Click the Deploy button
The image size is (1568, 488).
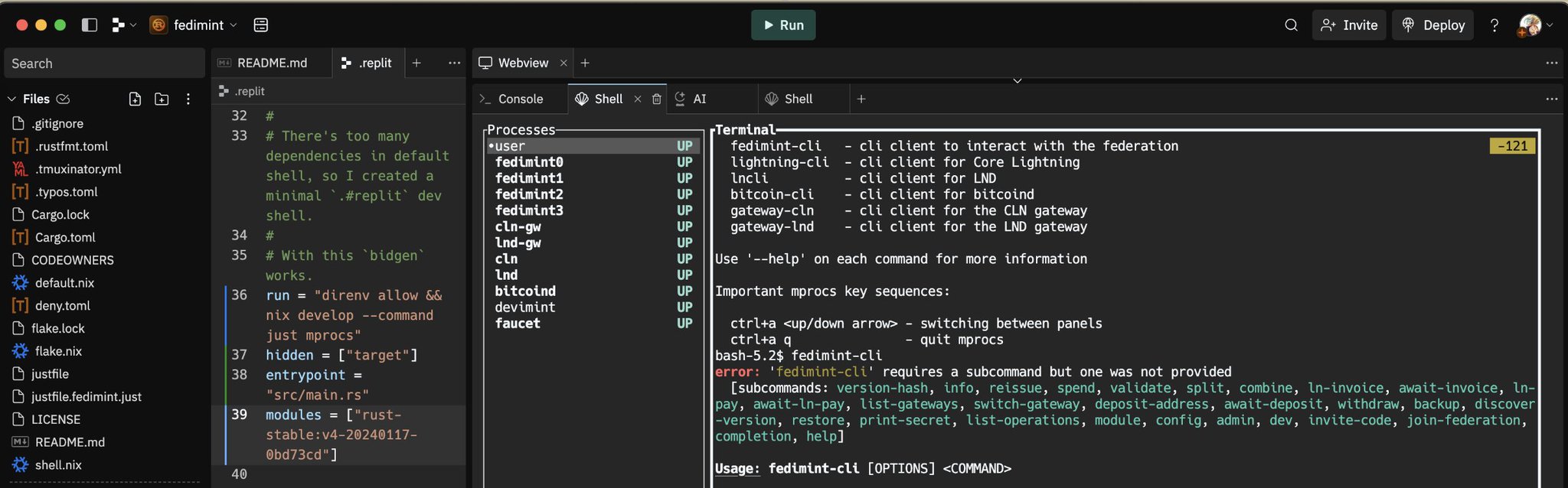(1432, 25)
